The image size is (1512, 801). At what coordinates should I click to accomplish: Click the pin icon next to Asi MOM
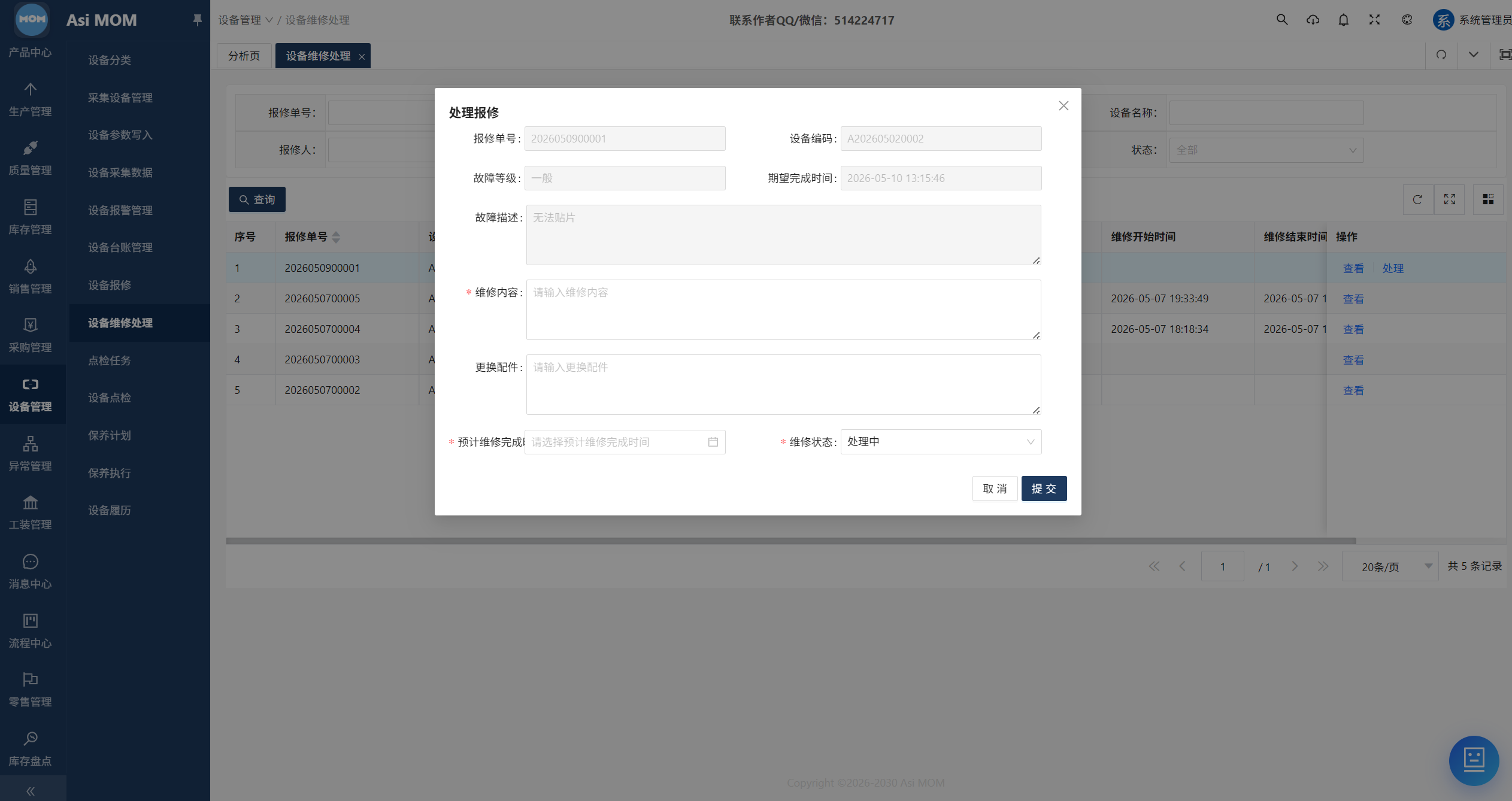[197, 20]
